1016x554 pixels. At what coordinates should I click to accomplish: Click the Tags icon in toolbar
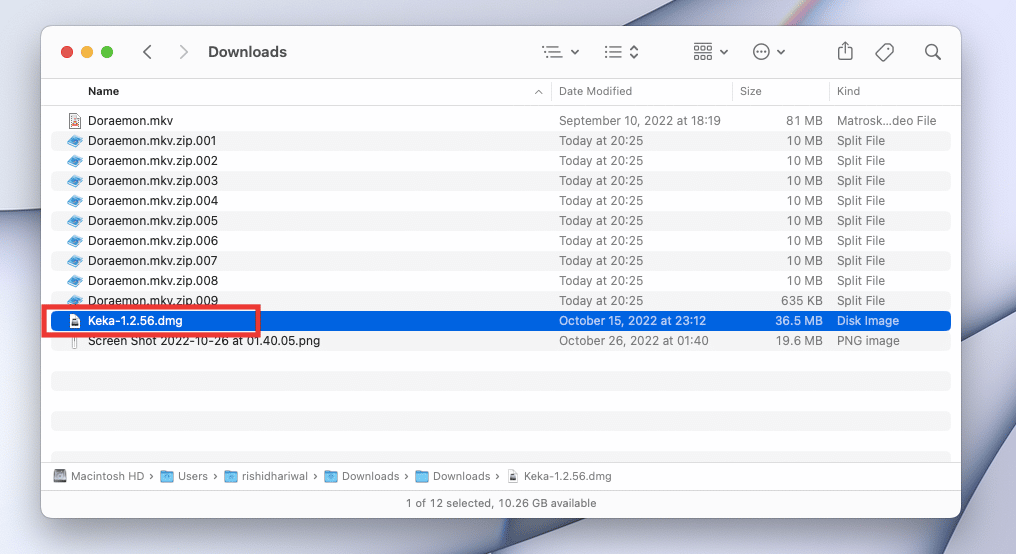(x=884, y=52)
